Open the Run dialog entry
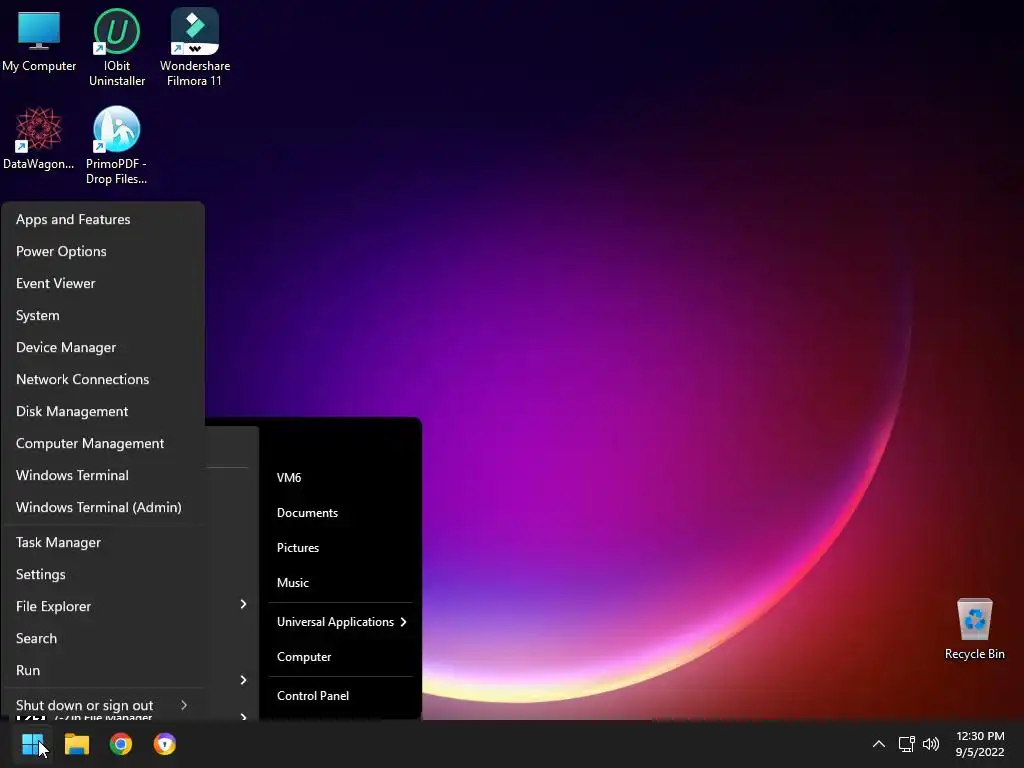The height and width of the screenshot is (768, 1024). [103, 671]
